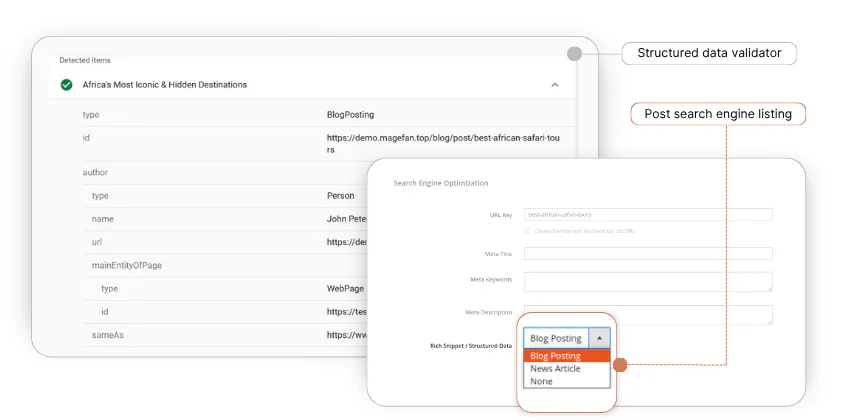The height and width of the screenshot is (420, 850).
Task: Focus the Meta Title input
Action: click(648, 254)
